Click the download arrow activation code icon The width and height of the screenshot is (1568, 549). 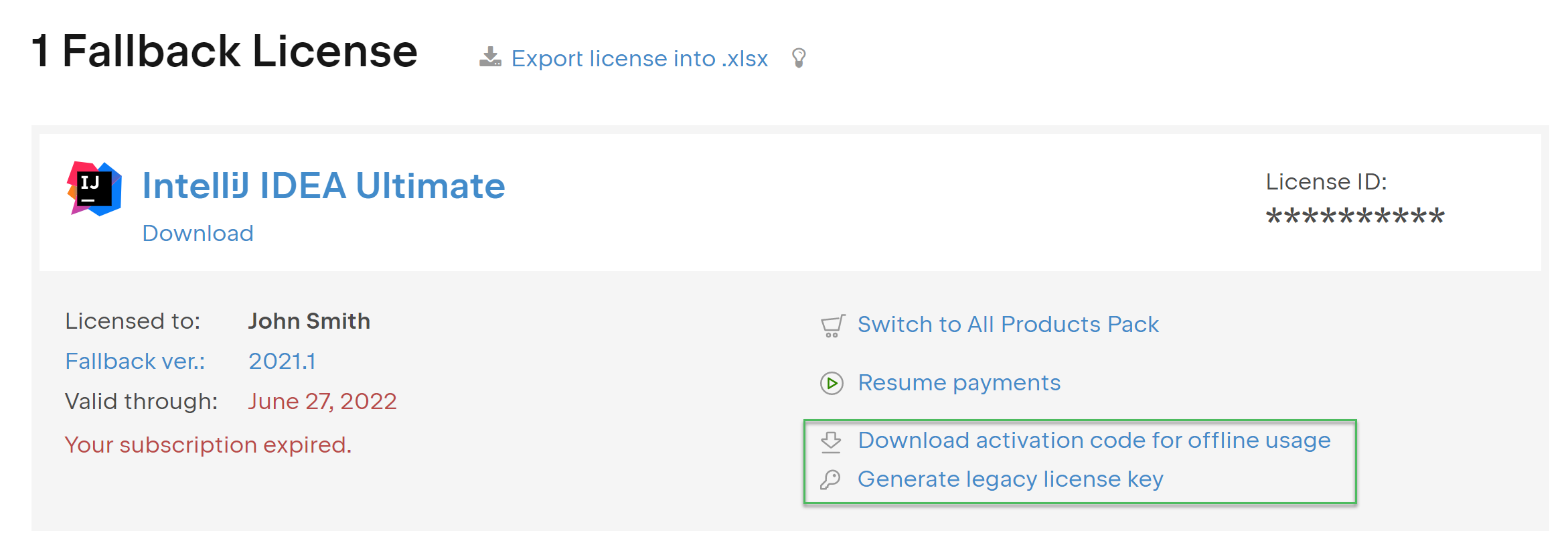coord(831,442)
